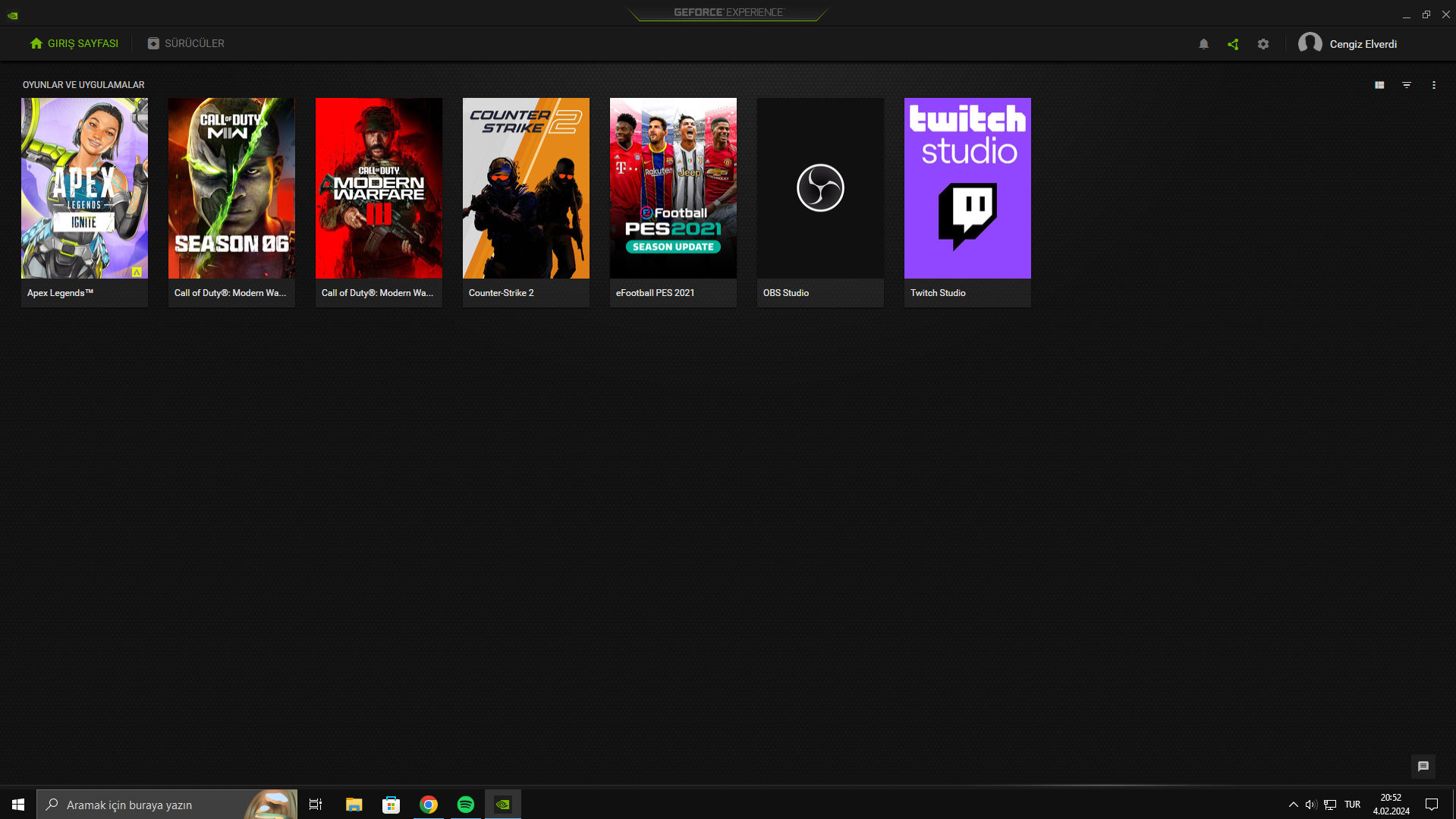Switch to the SÜRÜCÜLER tab

[x=186, y=43]
